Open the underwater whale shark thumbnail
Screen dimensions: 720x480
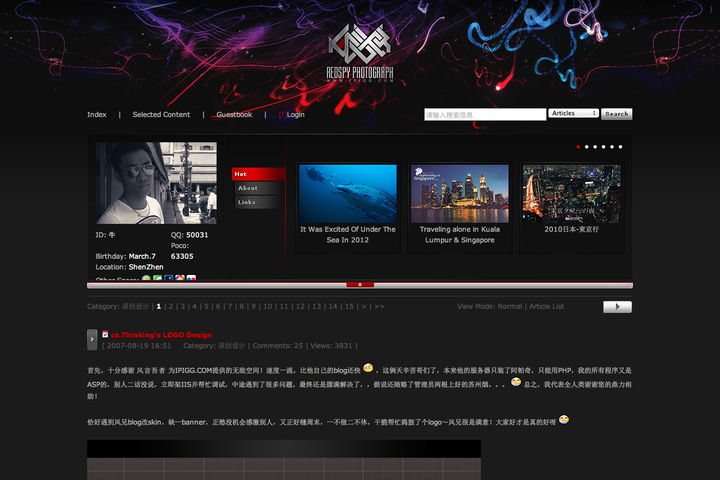pos(348,193)
